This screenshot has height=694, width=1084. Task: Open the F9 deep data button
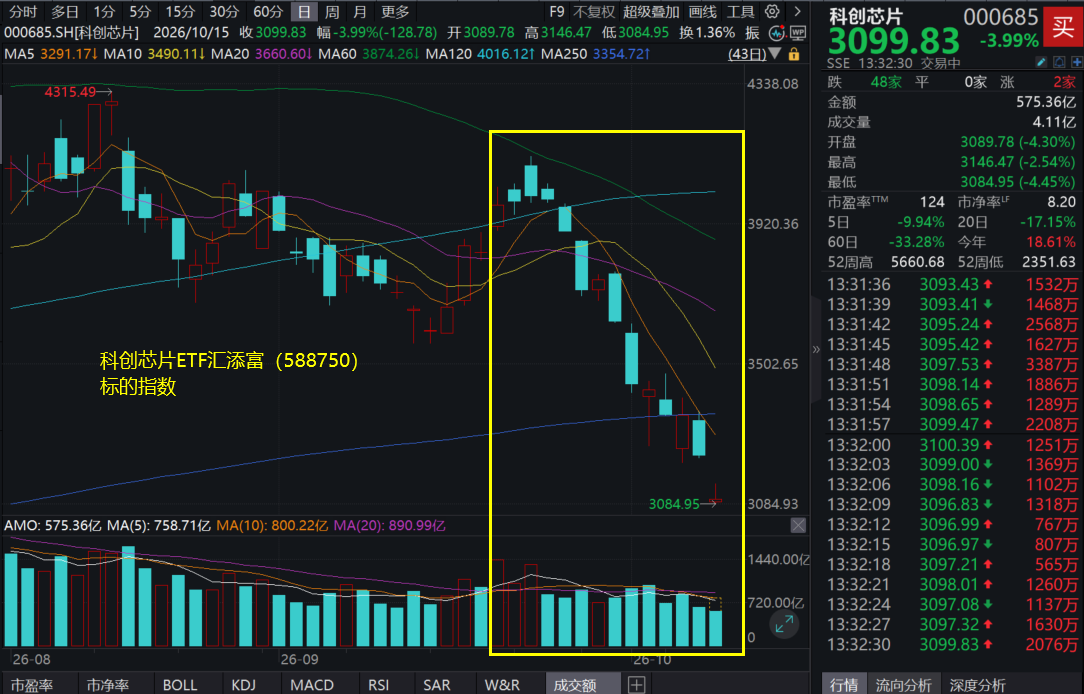(x=557, y=12)
